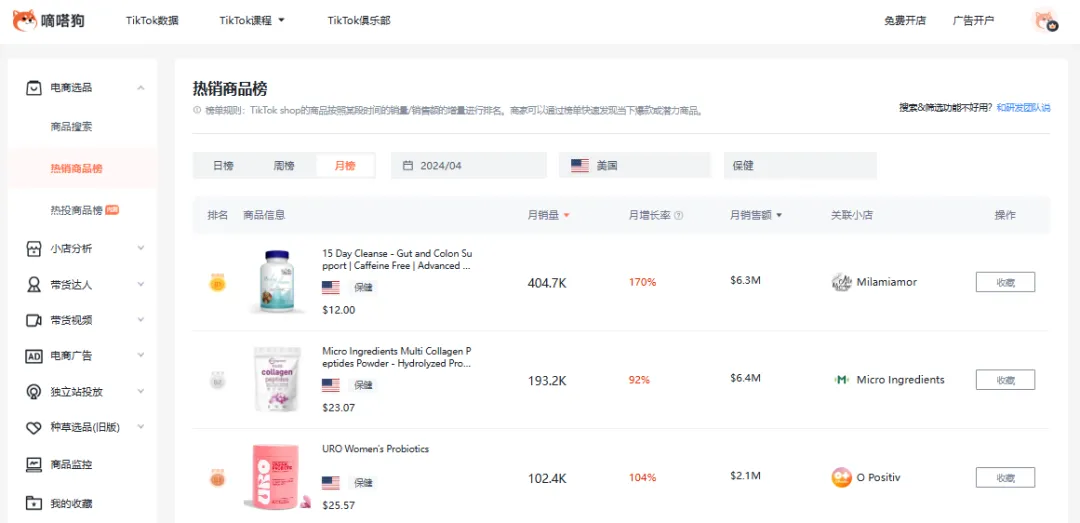Click the 170% growth rate value
The image size is (1080, 523).
642,282
